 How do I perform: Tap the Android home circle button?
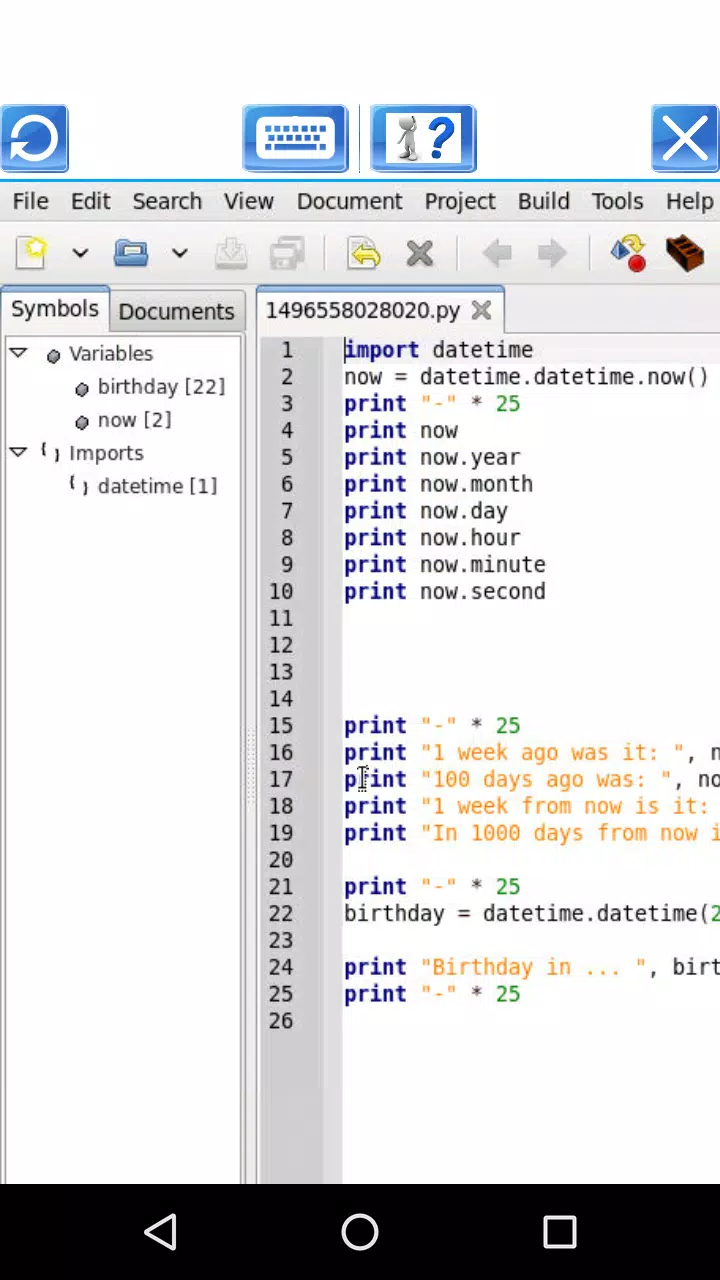coord(360,1232)
